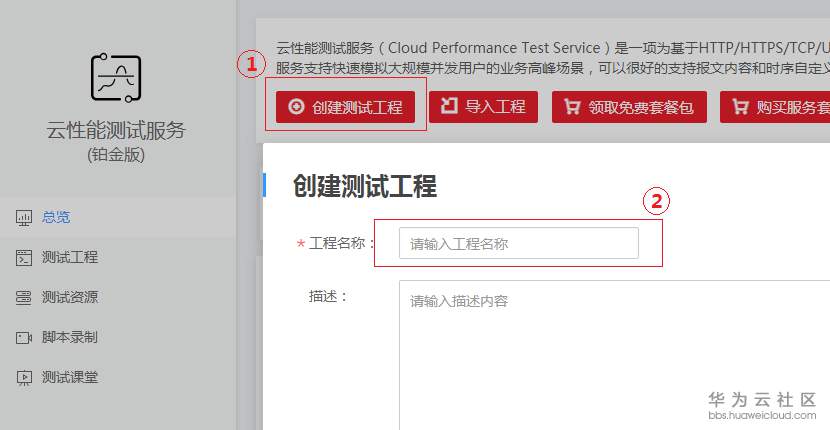Click the 总览 monitor icon in sidebar
This screenshot has width=830, height=430.
click(x=24, y=217)
